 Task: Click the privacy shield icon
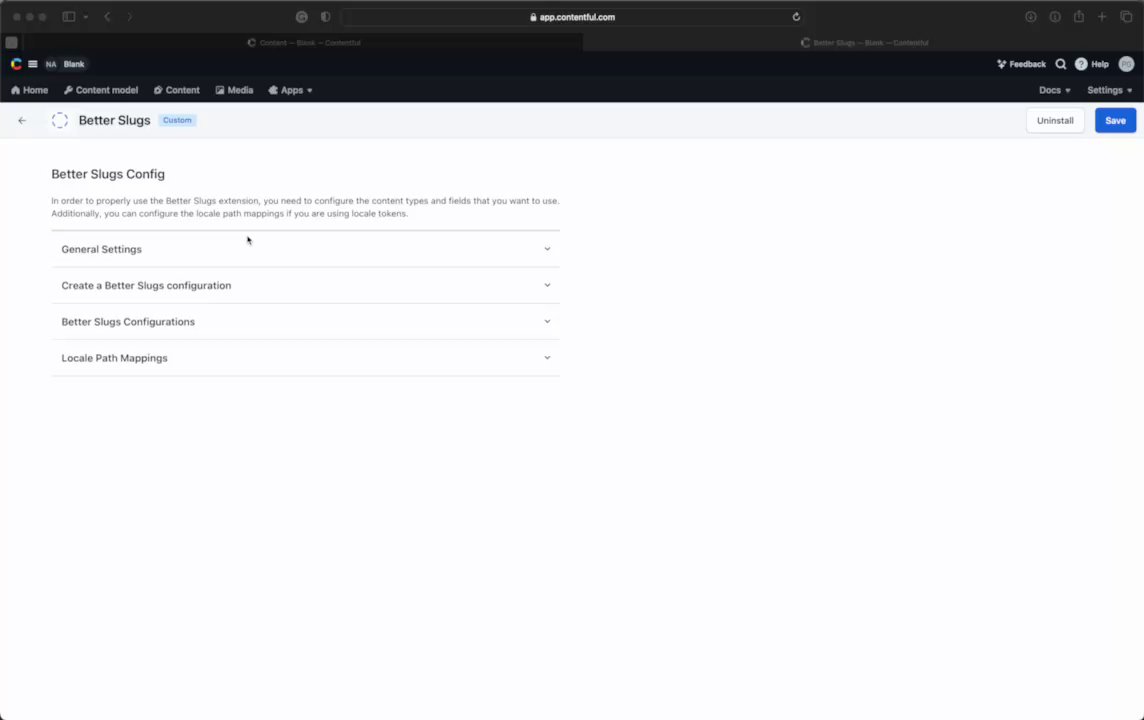coord(325,17)
